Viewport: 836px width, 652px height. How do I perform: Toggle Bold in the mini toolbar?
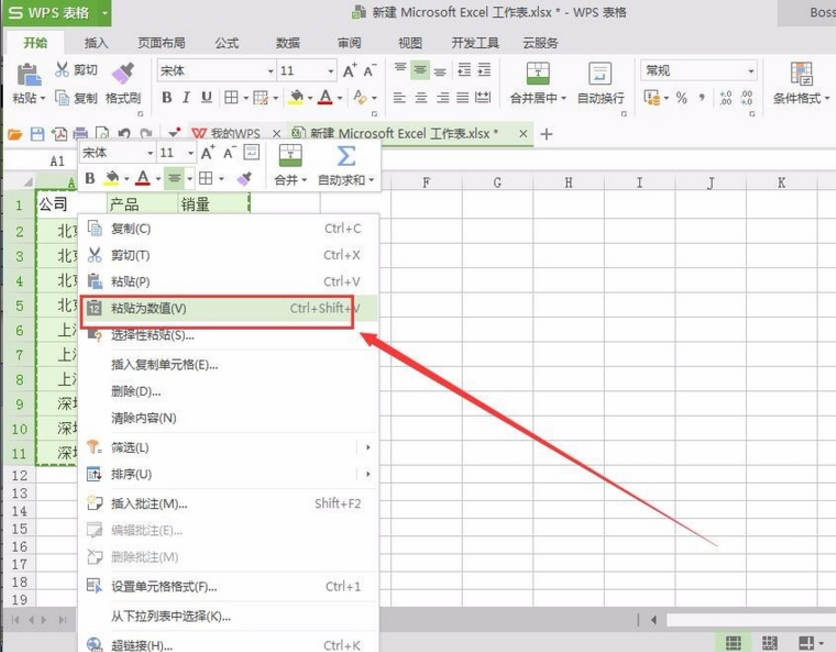90,178
